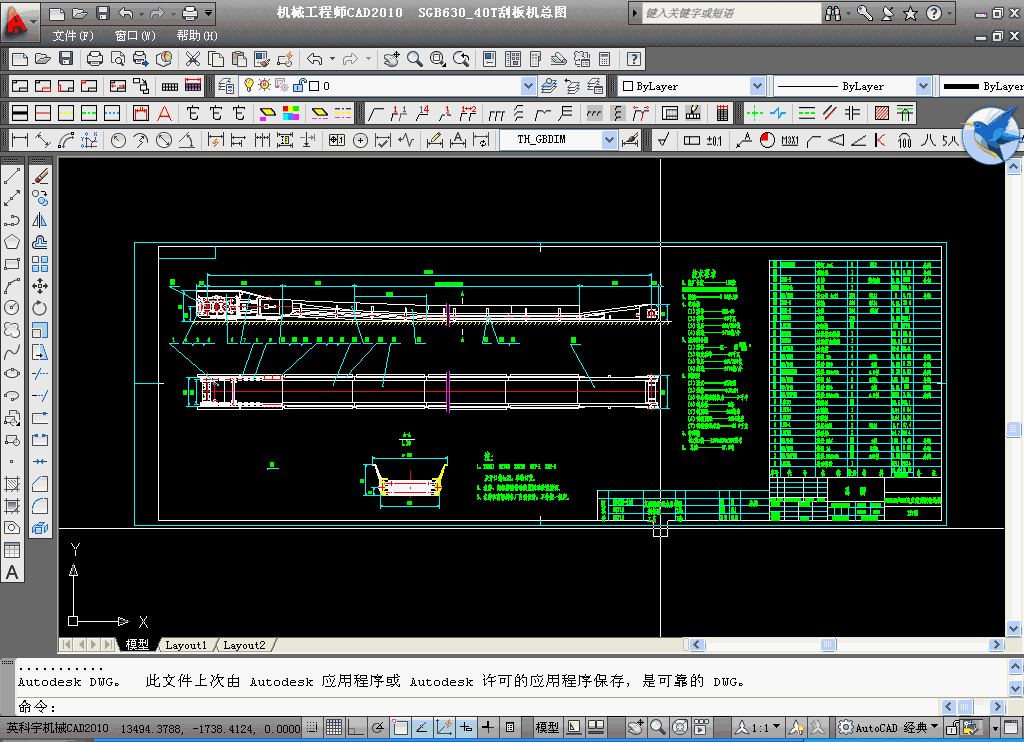This screenshot has width=1024, height=742.
Task: Click the Help question mark toolbar icon
Action: (633, 59)
